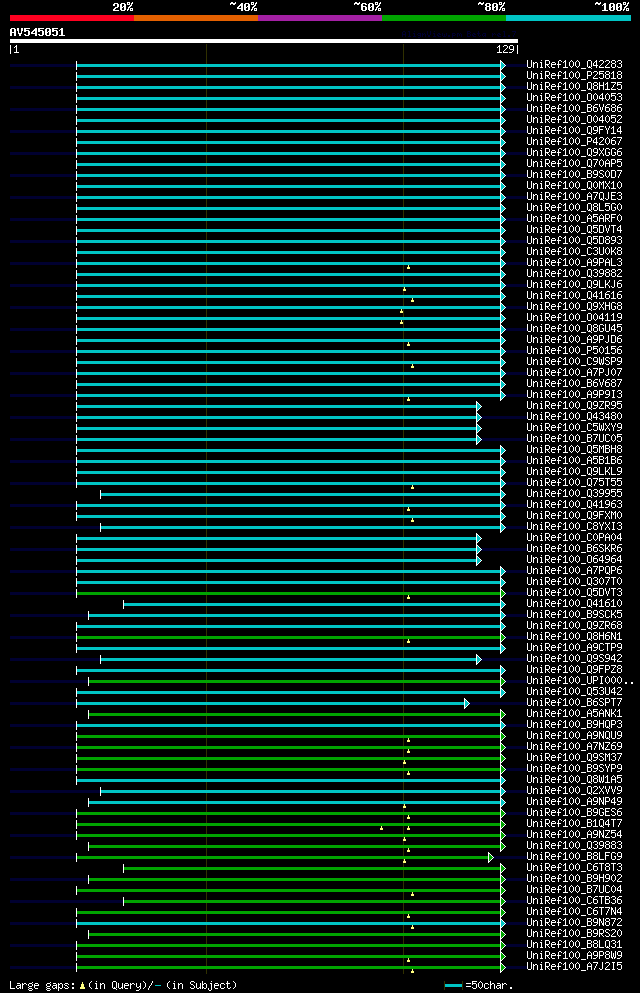Select the UniRef100_A7PJ07 label

click(x=574, y=372)
